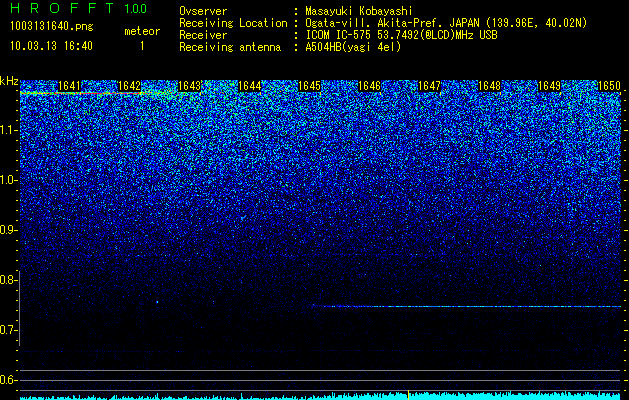This screenshot has height=400, width=629.
Task: Click the Receiving Location field label
Action: point(233,23)
